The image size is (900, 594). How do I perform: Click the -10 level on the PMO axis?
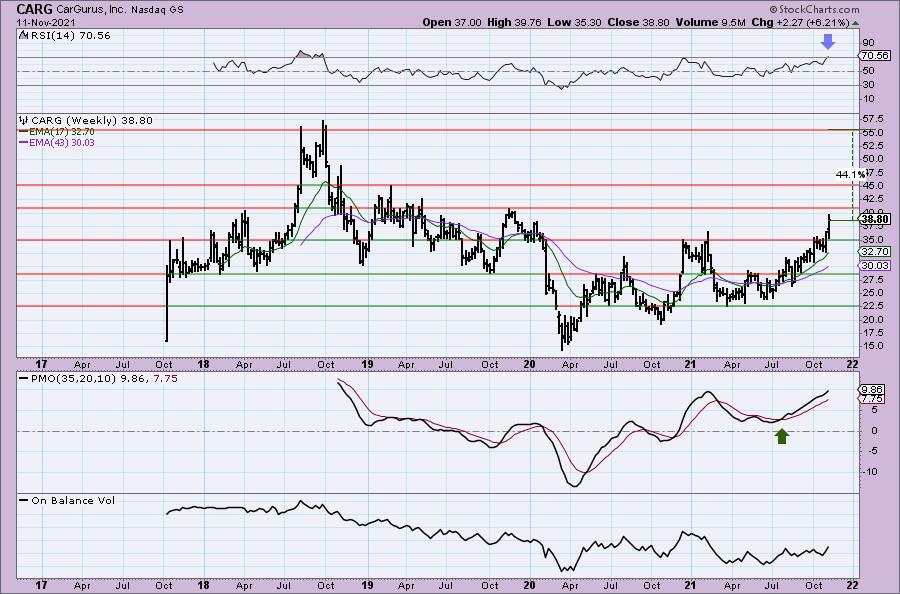(870, 472)
